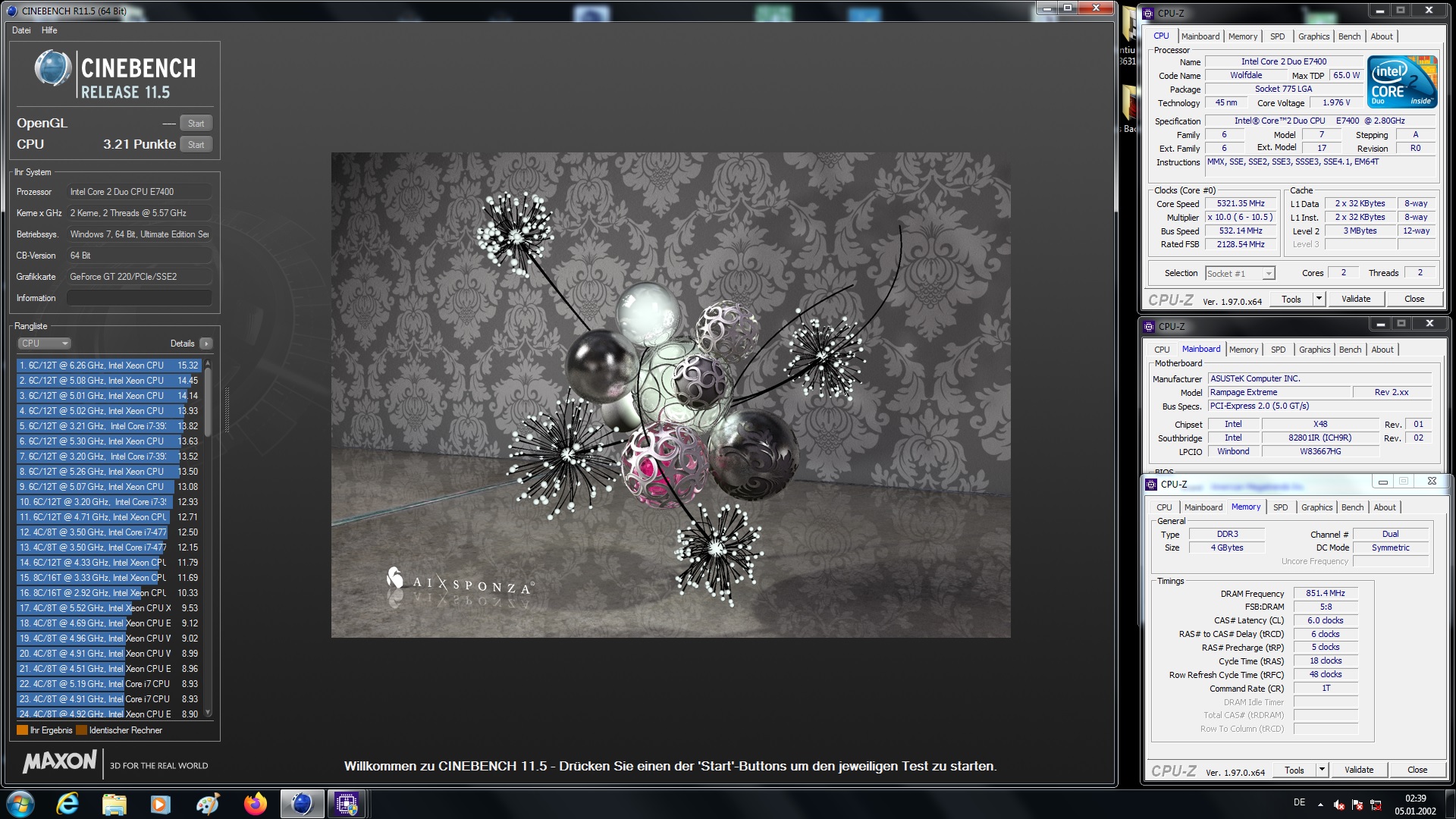The image size is (1456, 819).
Task: Open Memory tab in top CPU-Z window
Action: (1243, 36)
